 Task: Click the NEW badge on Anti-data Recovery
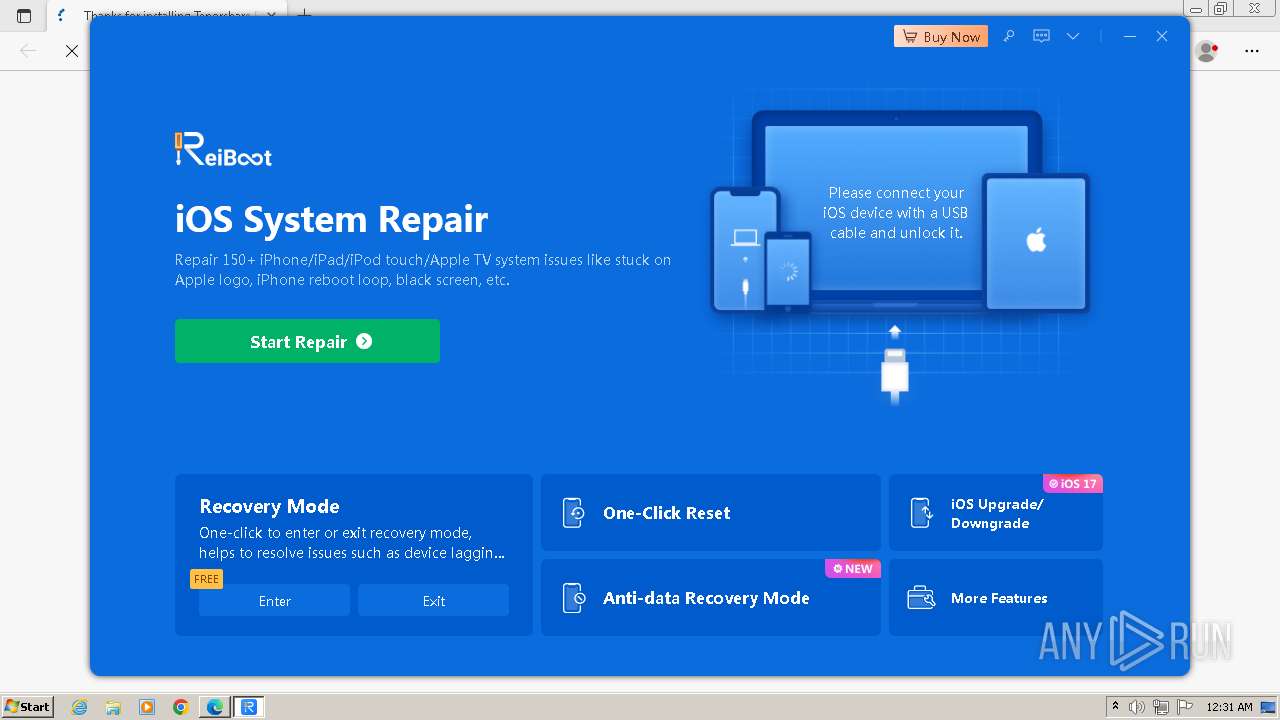[853, 568]
